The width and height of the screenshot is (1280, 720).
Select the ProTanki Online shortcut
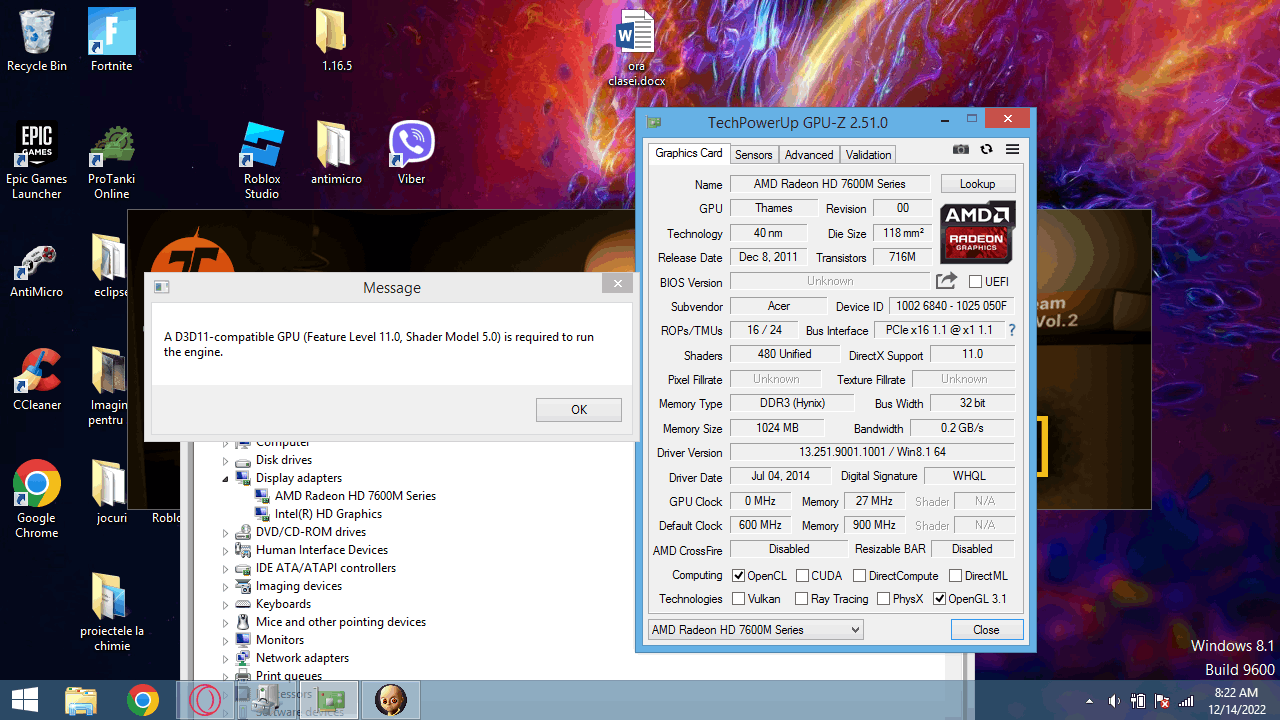click(x=112, y=160)
